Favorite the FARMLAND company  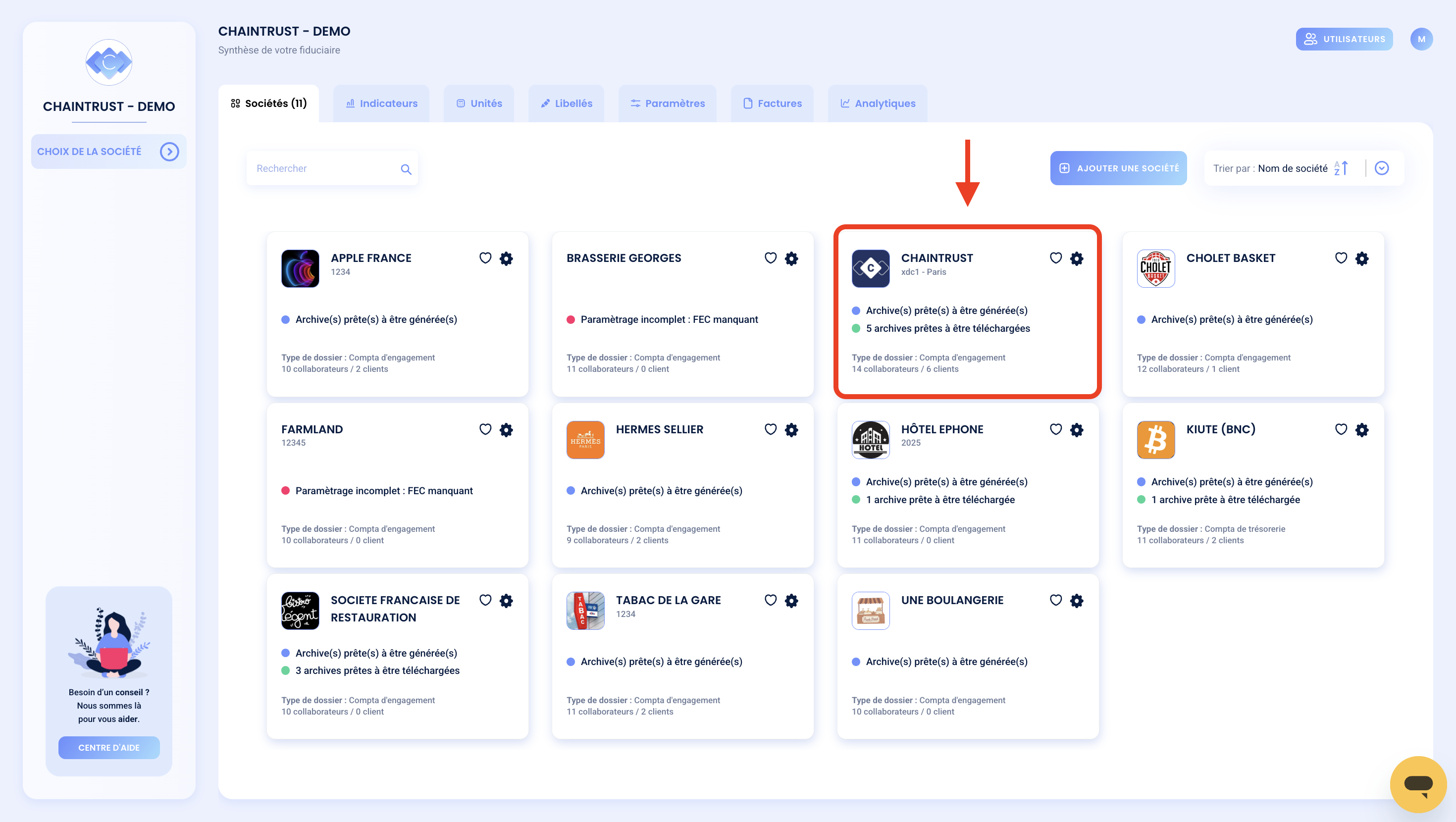485,430
